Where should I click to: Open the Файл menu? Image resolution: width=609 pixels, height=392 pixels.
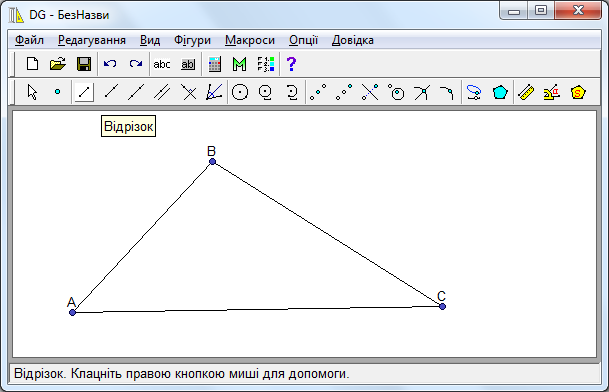30,40
